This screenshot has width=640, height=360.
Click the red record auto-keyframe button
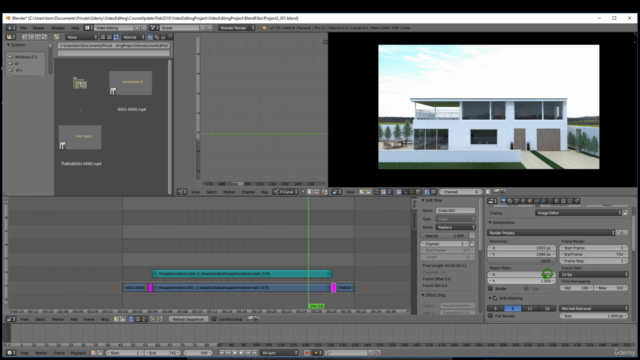click(x=307, y=353)
